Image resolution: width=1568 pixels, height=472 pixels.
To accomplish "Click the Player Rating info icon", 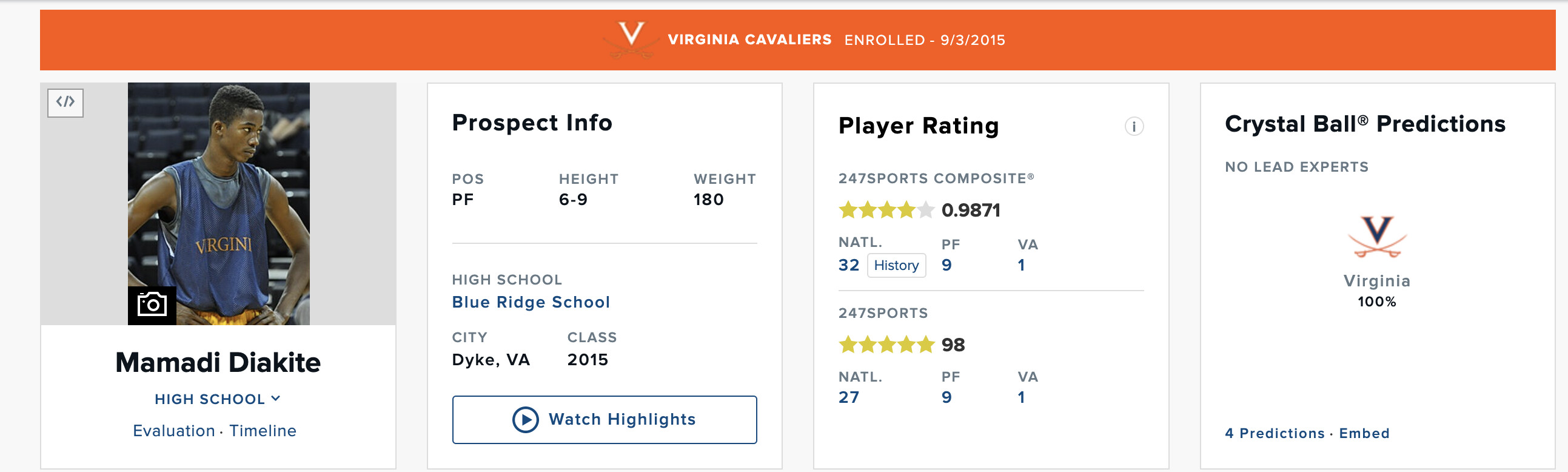I will pos(1133,127).
